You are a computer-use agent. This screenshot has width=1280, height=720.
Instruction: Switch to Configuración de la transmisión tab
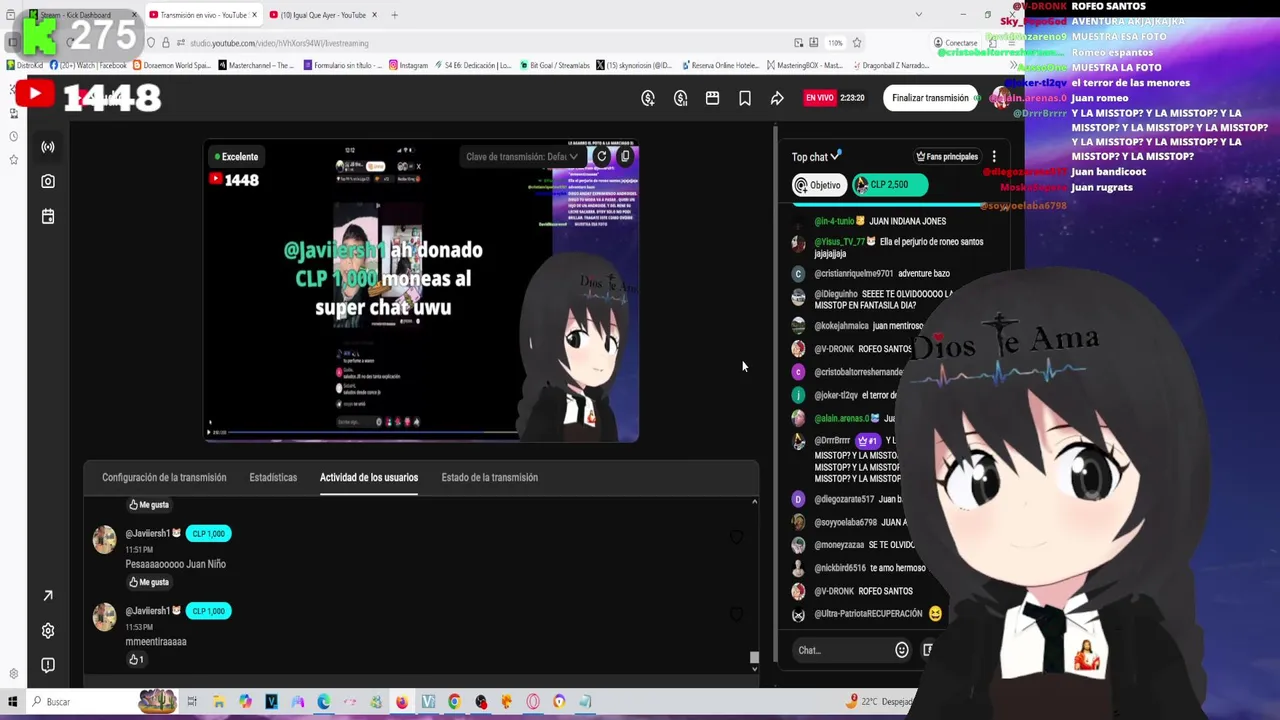164,477
